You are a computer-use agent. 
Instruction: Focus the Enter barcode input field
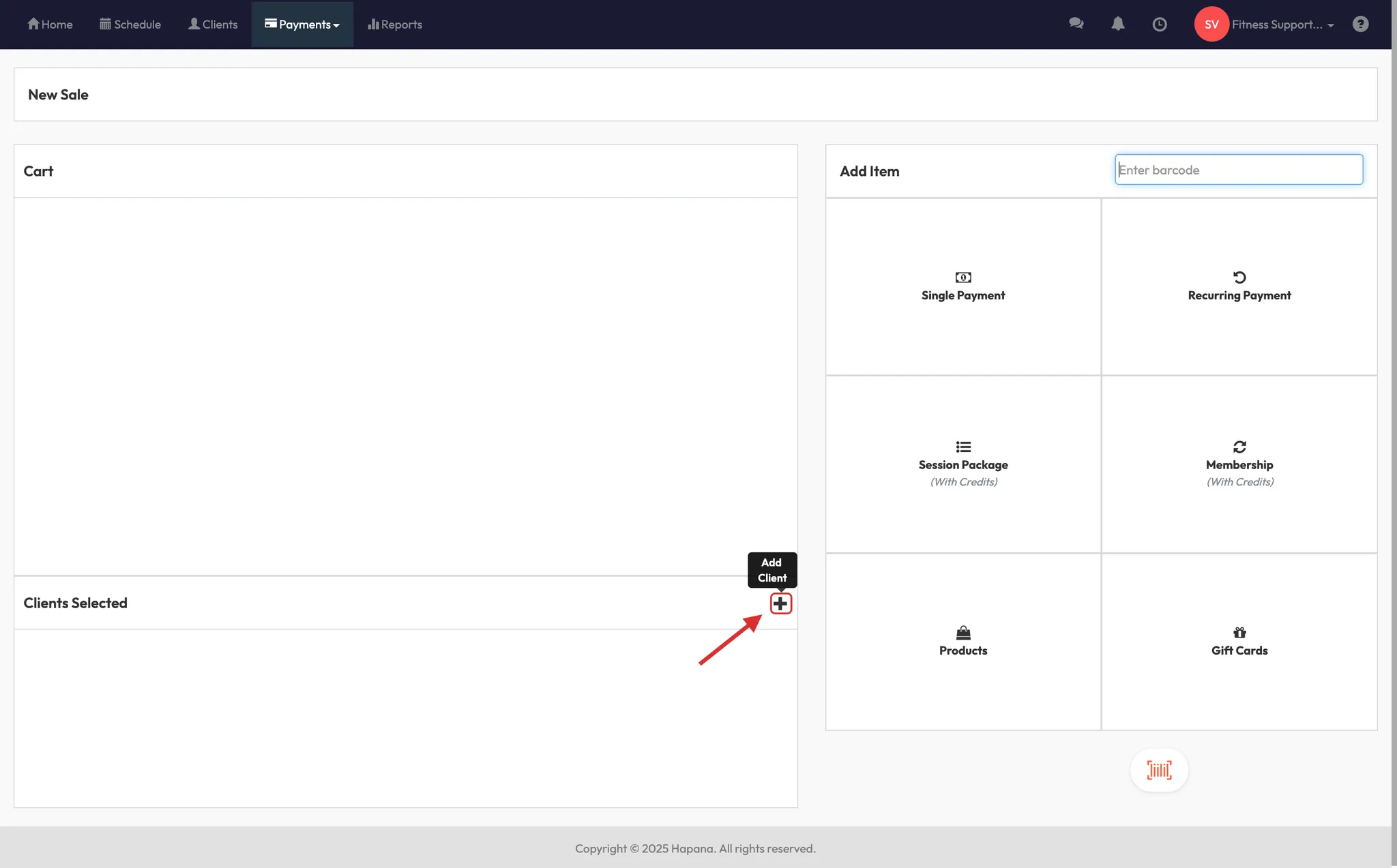pyautogui.click(x=1238, y=170)
